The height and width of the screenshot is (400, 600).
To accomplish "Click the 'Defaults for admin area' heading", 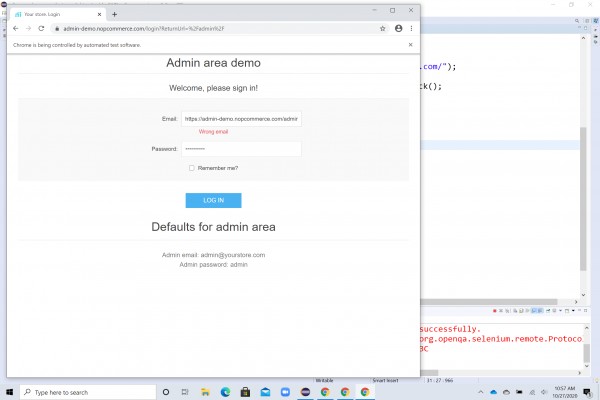I will 213,227.
